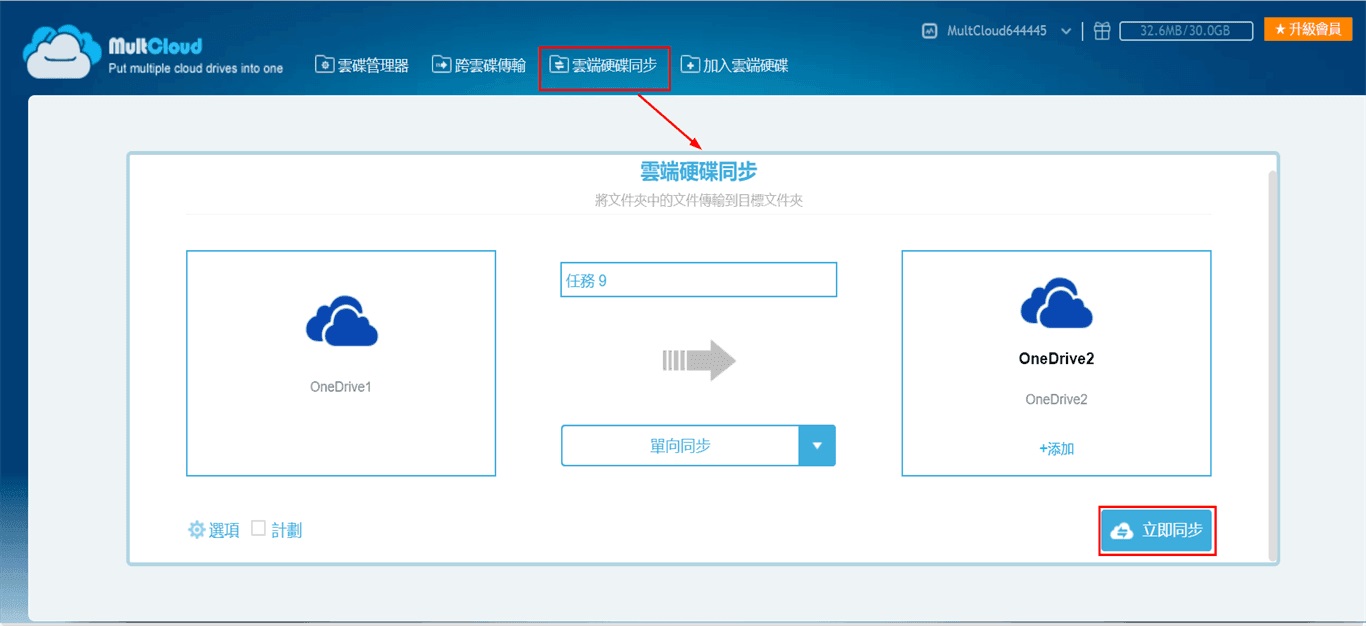The width and height of the screenshot is (1366, 626).
Task: Click the OneDrive2 target cloud icon
Action: coord(1056,303)
